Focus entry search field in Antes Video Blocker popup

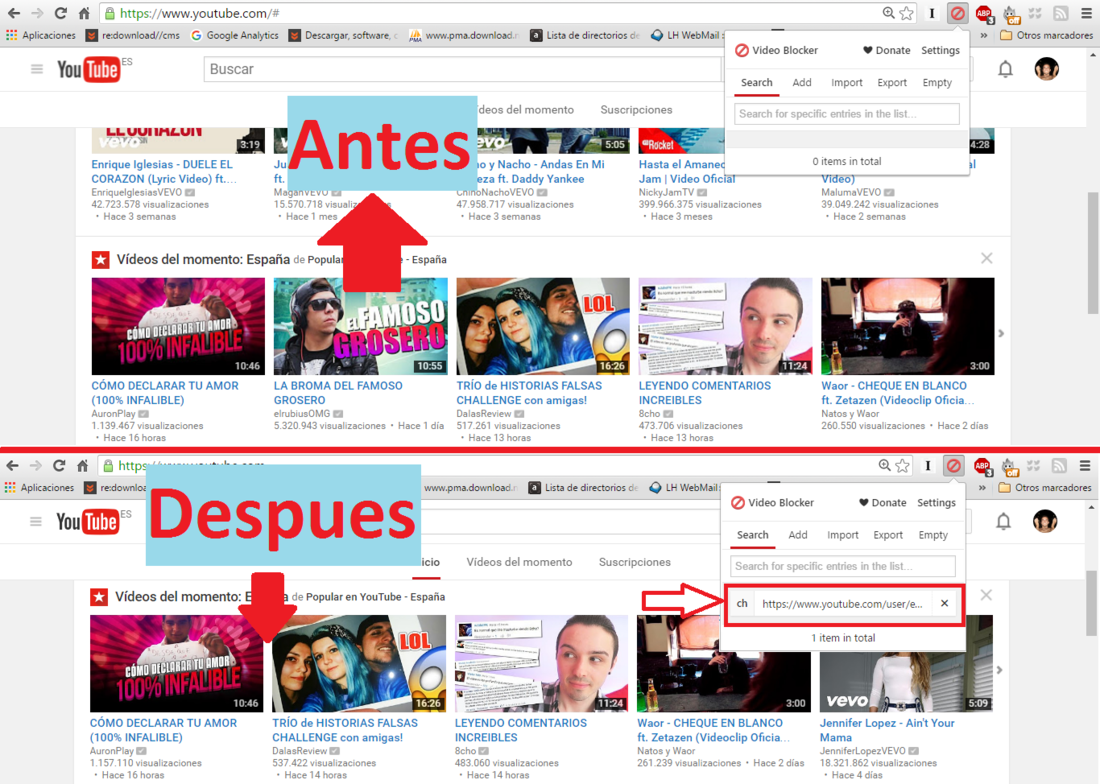(847, 114)
